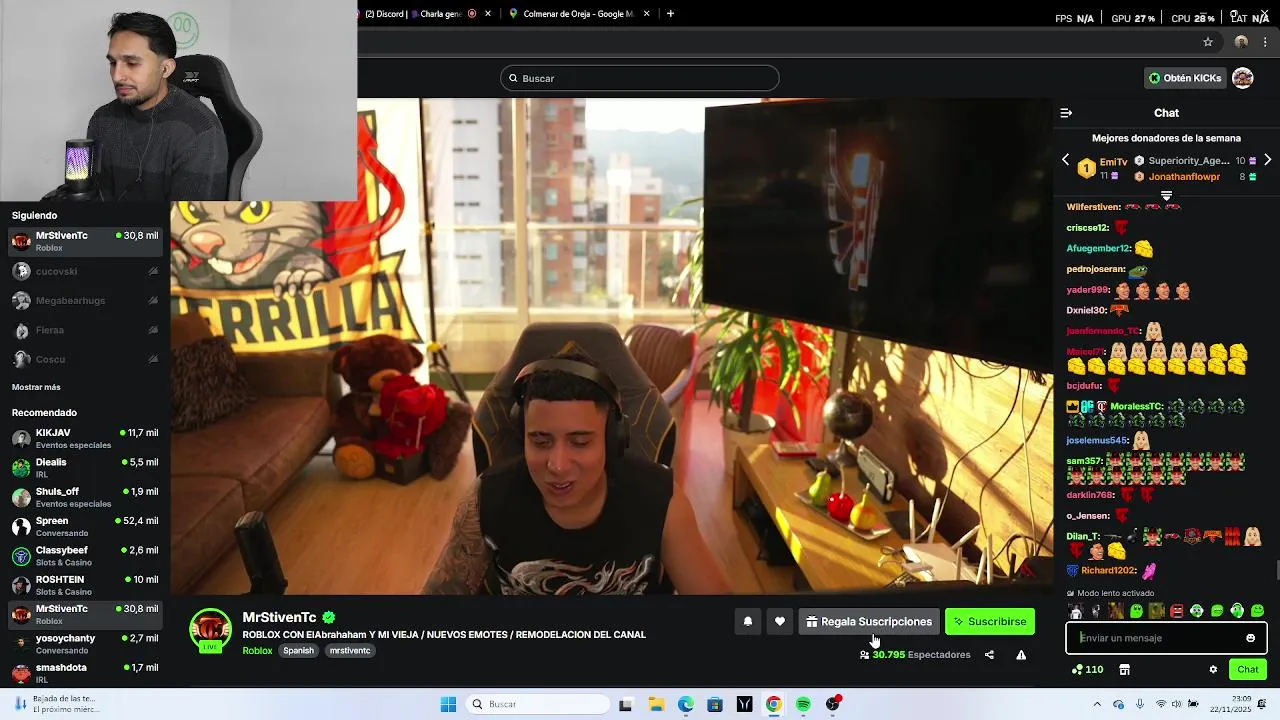Open the chat shop icon

(x=1124, y=670)
